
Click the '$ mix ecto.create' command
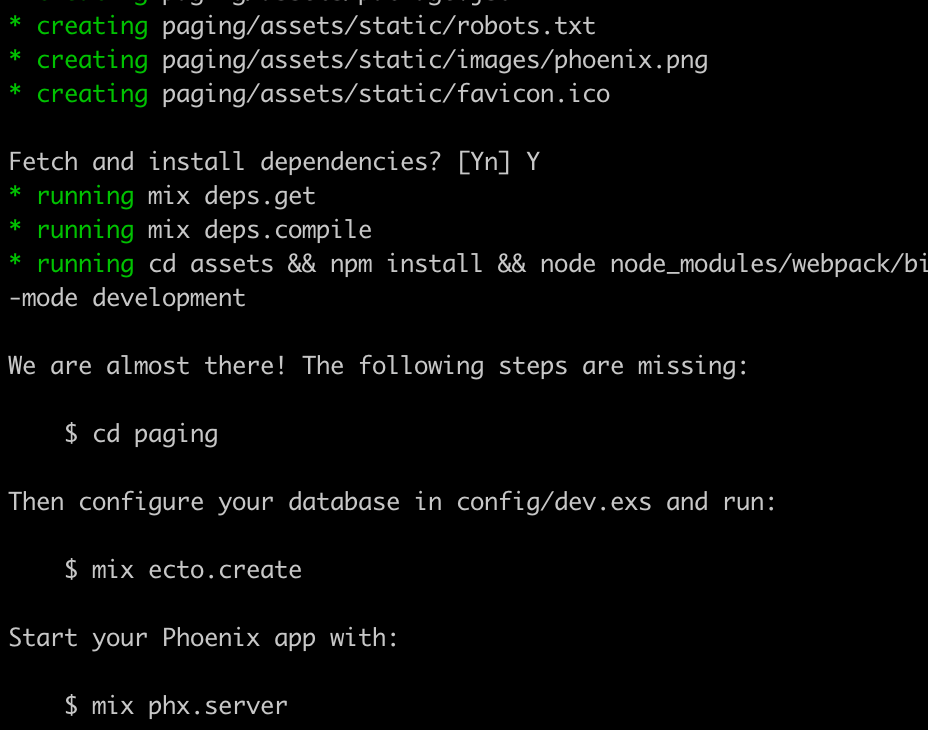[183, 570]
